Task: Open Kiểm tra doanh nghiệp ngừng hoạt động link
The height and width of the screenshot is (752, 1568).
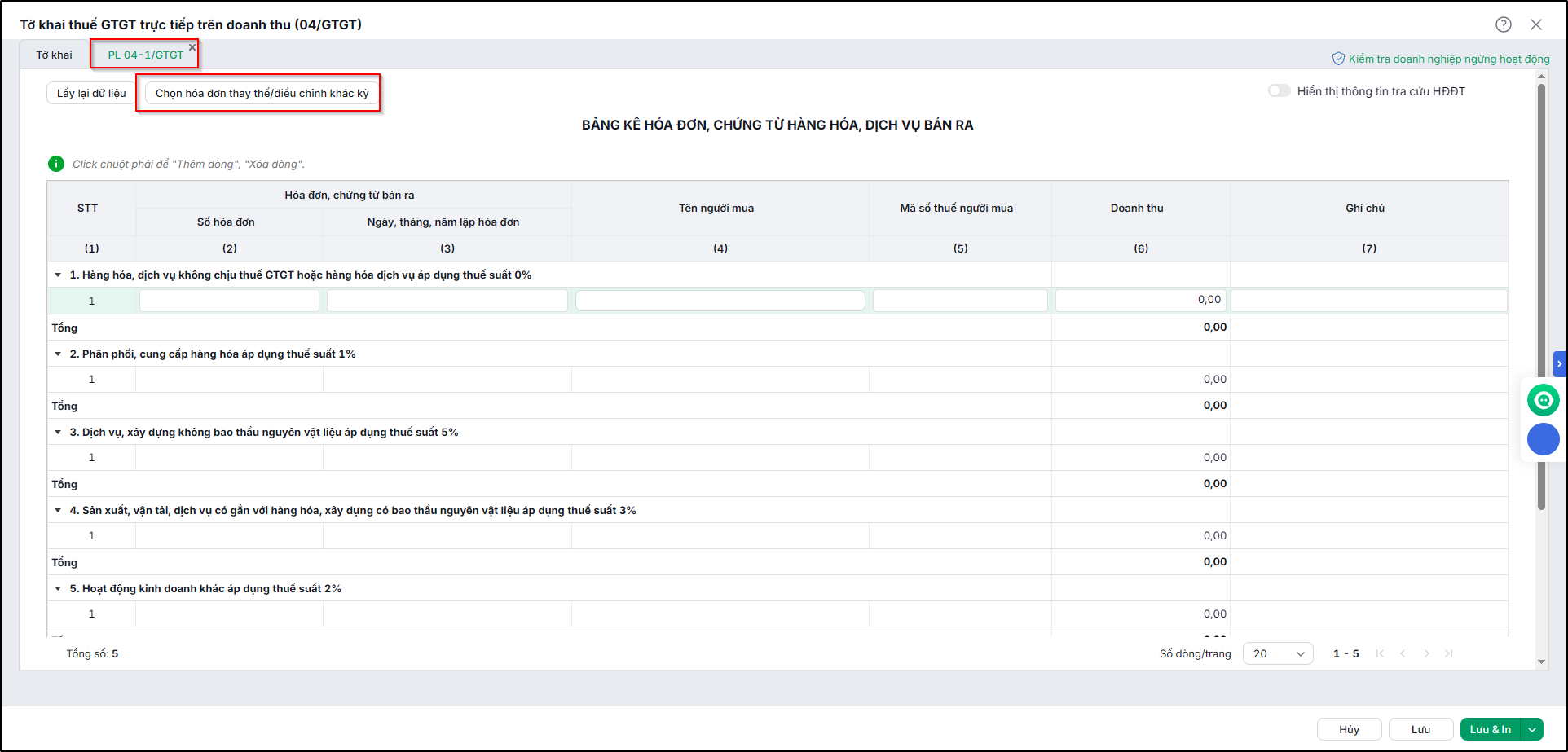Action: pyautogui.click(x=1449, y=59)
